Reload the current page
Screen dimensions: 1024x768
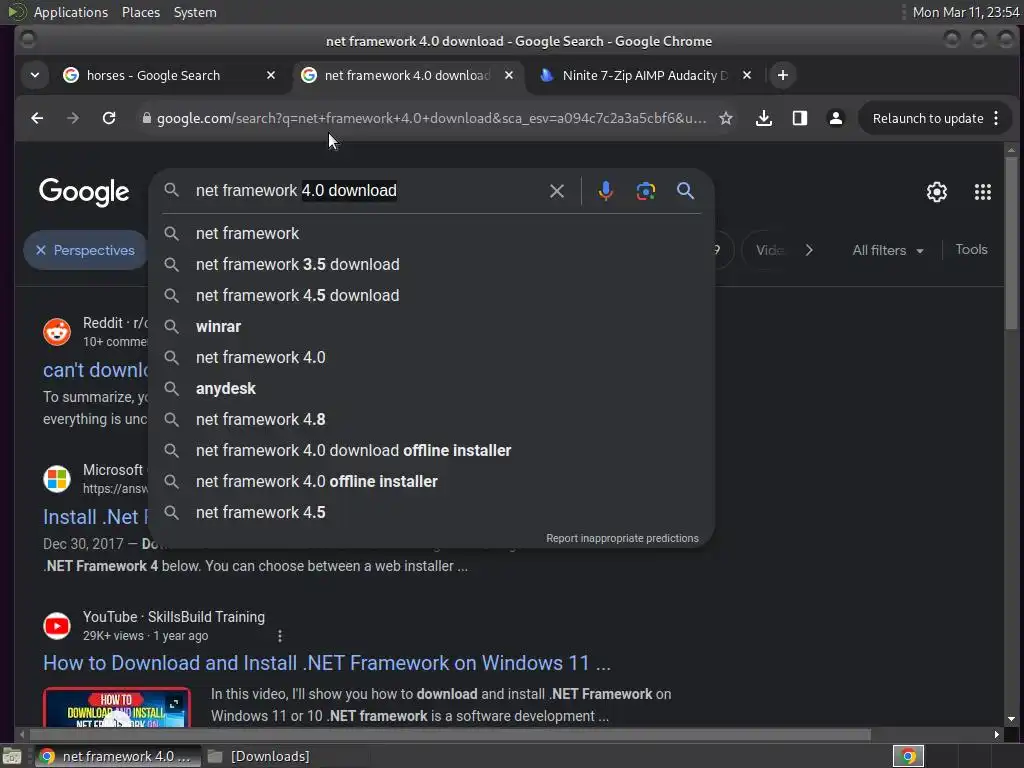(109, 118)
